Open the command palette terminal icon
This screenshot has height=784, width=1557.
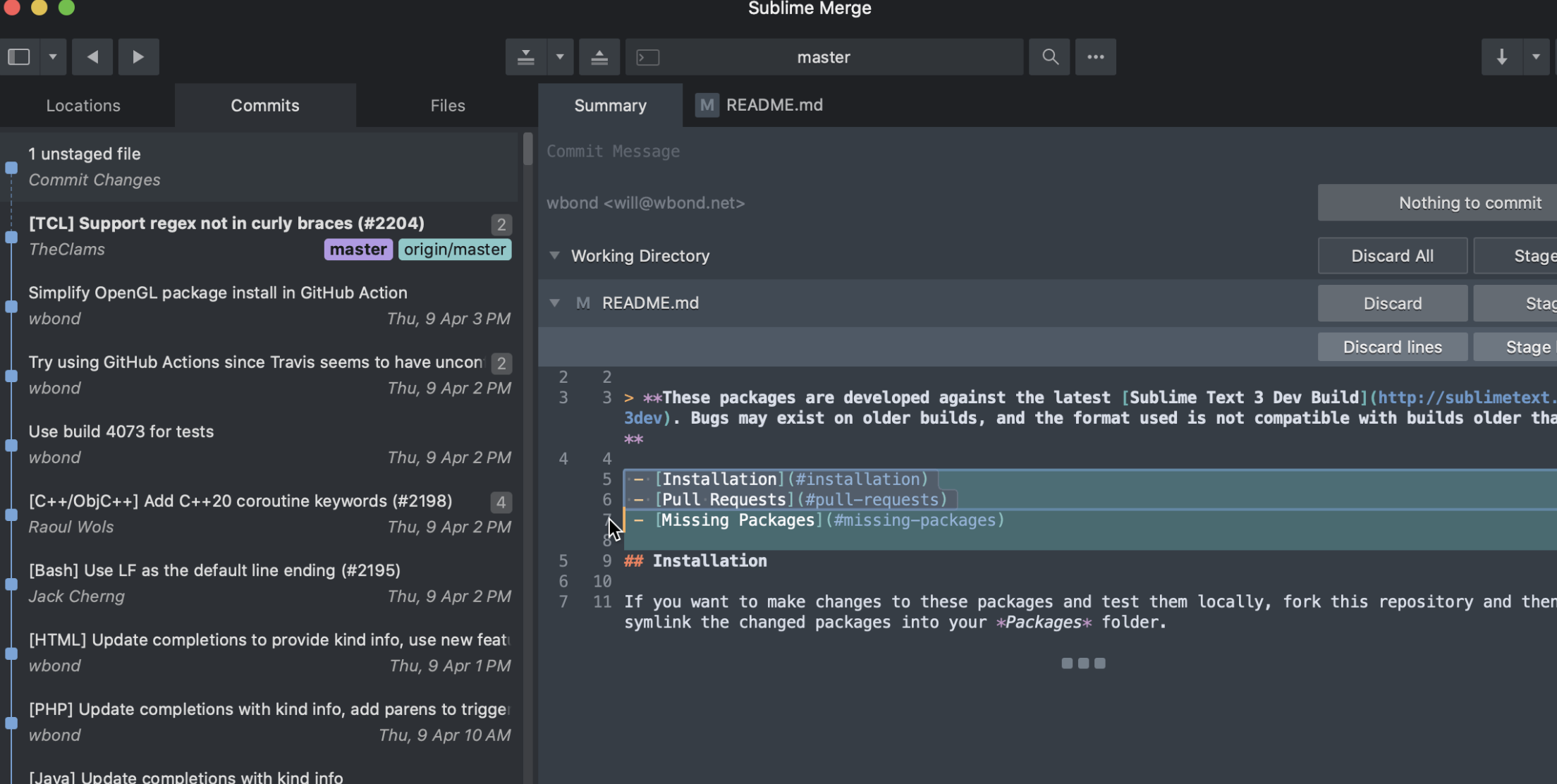(648, 57)
